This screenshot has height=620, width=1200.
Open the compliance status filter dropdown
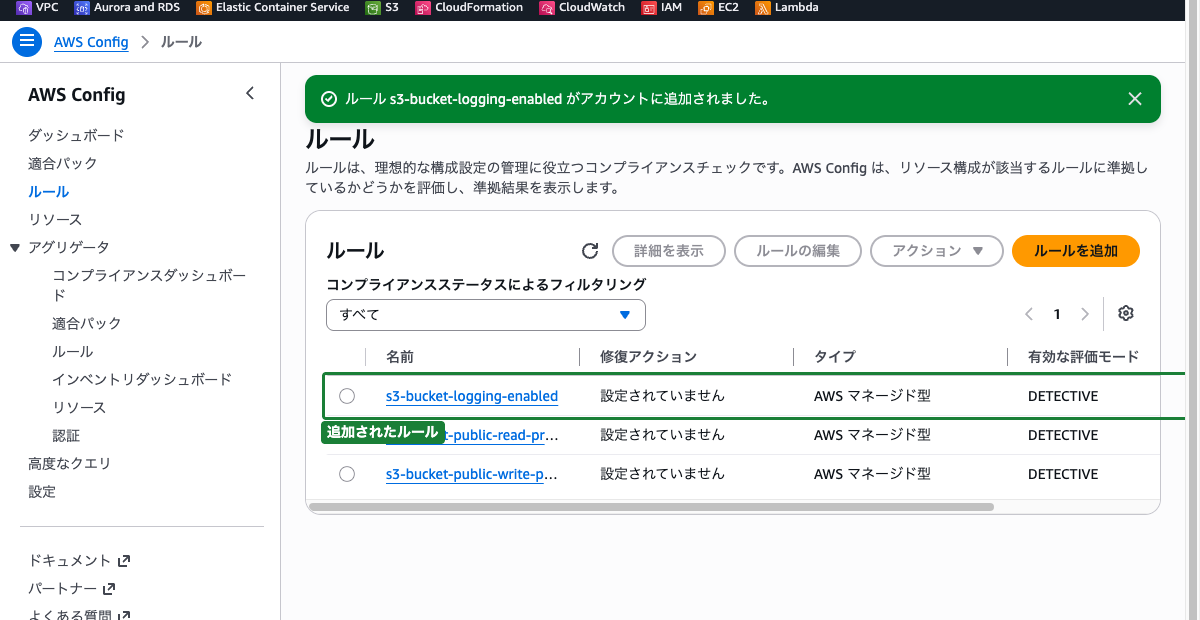point(486,314)
